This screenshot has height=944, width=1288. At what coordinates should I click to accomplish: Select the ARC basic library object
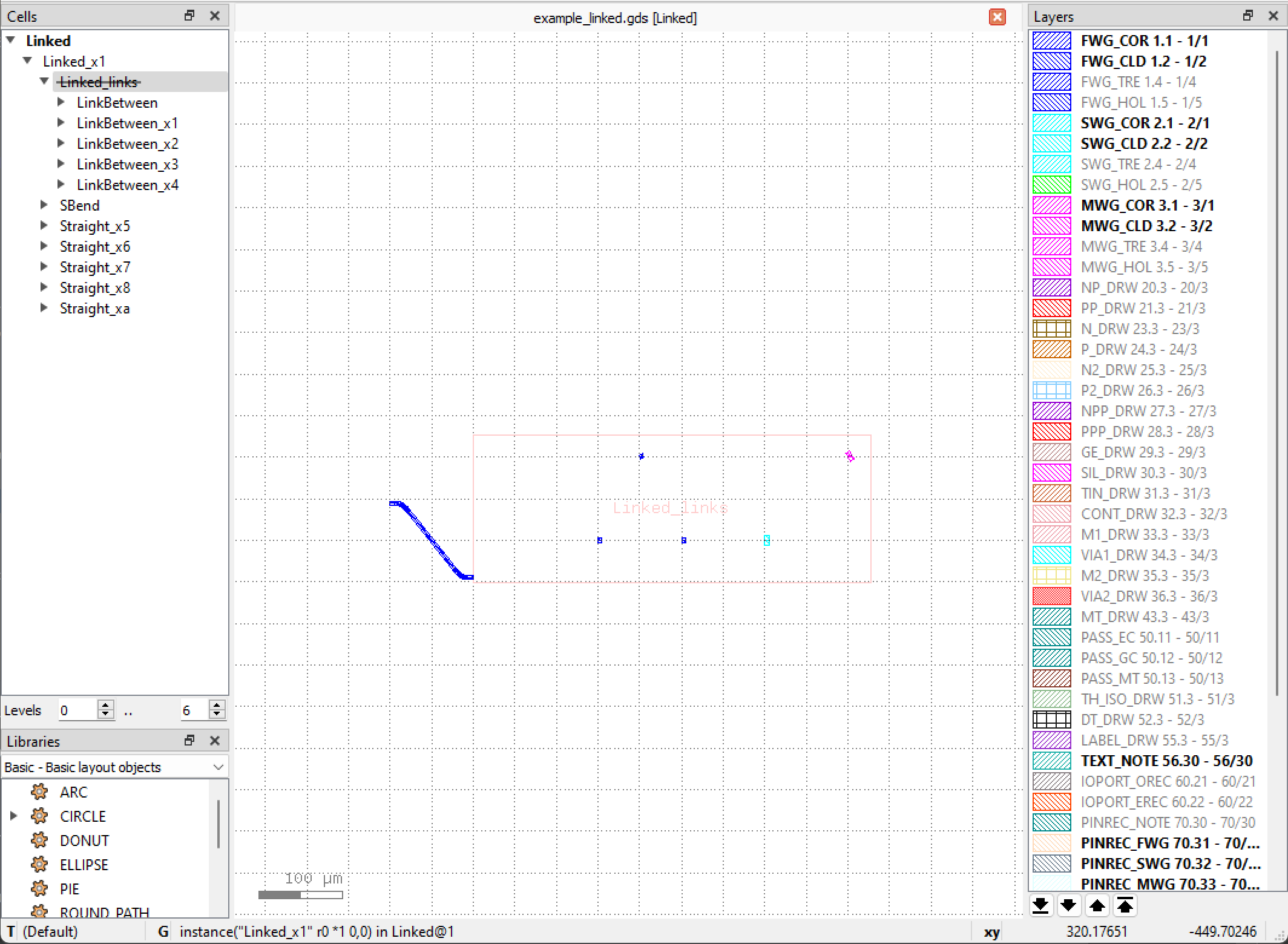[x=73, y=792]
